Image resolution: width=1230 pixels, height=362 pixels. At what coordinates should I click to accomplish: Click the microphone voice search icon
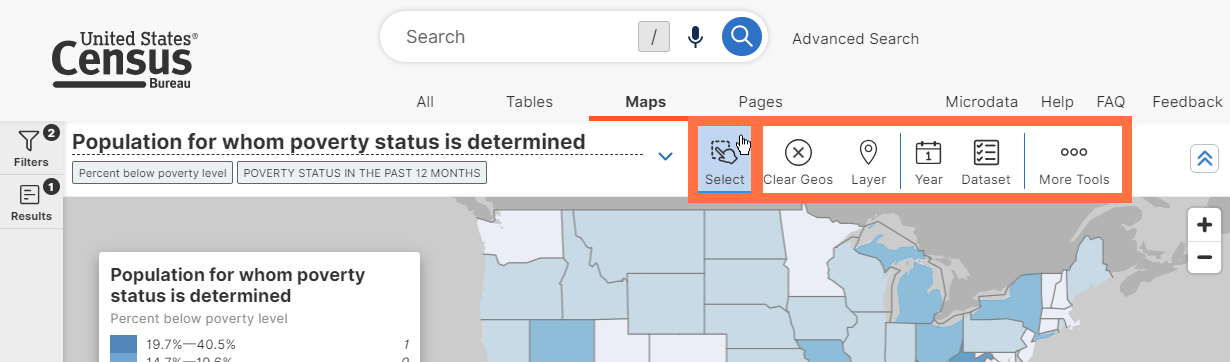695,38
